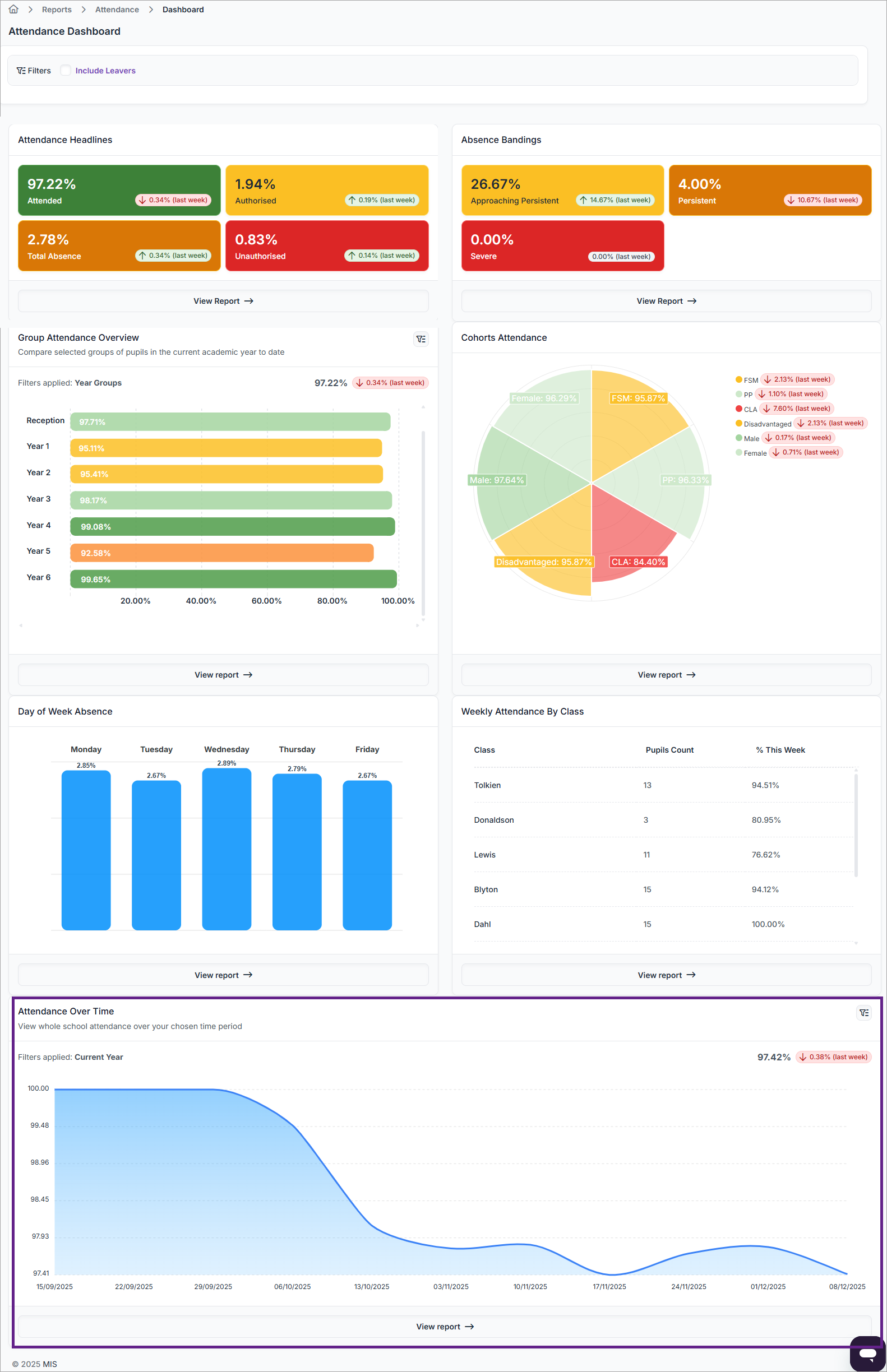
Task: Click the home icon in breadcrumb
Action: coord(14,9)
